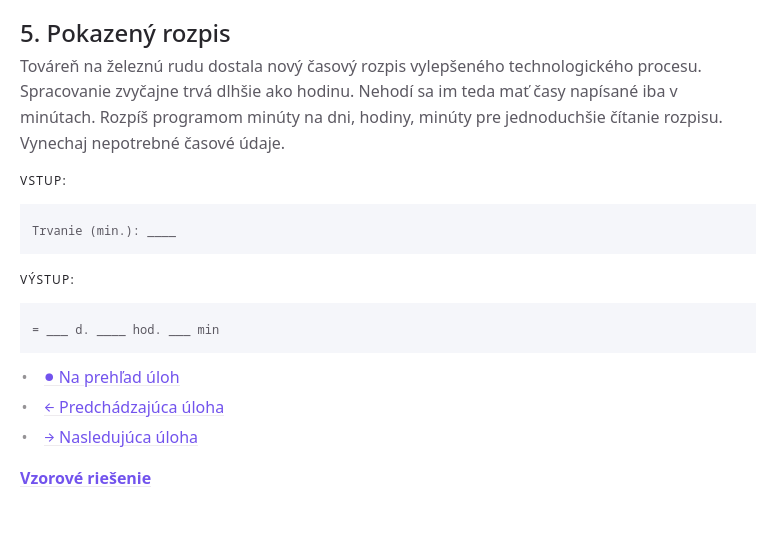The height and width of the screenshot is (549, 775).
Task: Click the bullet beside Predchádzajúca úloha
Action: [25, 408]
